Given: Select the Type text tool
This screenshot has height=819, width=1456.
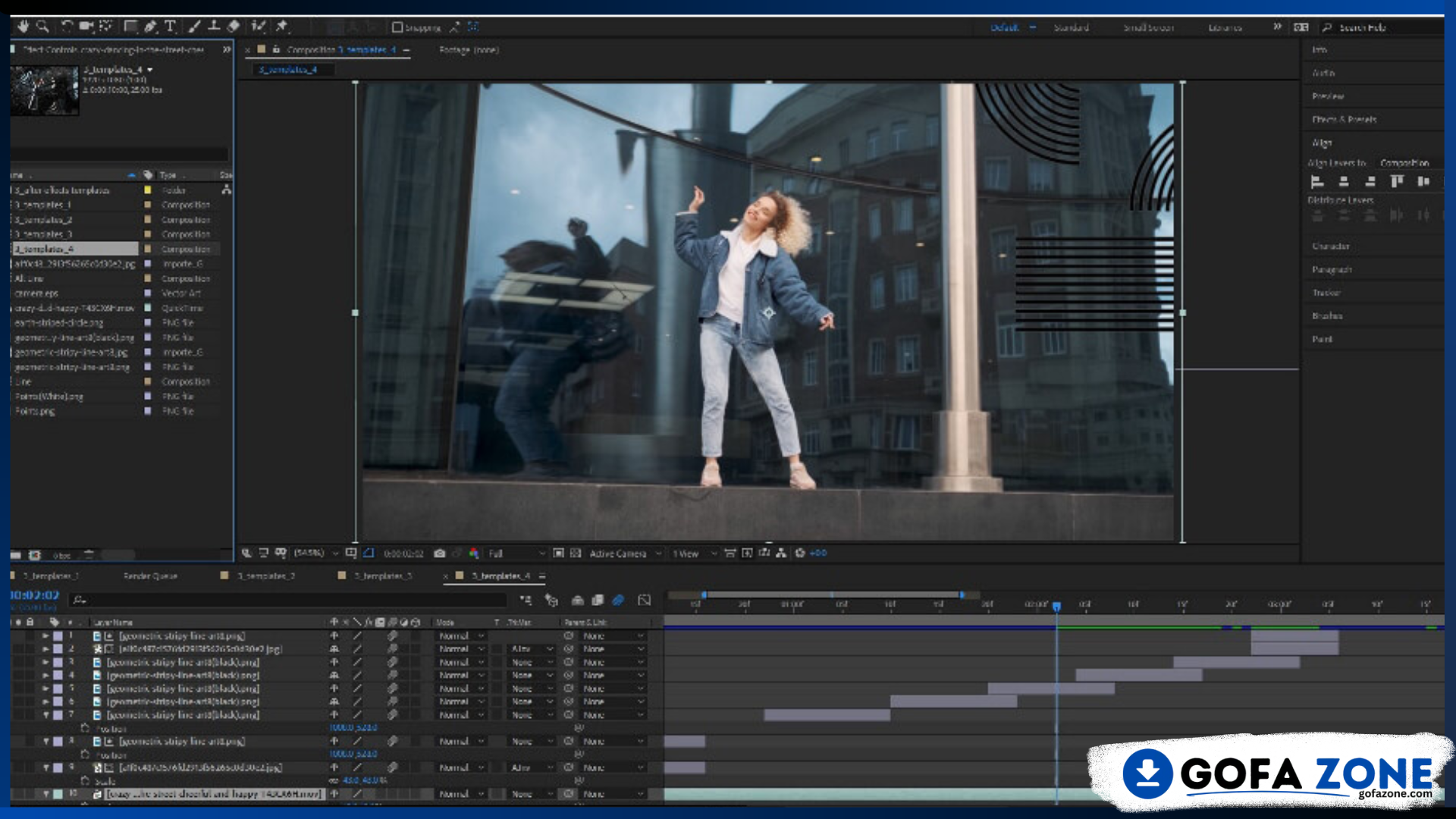Looking at the screenshot, I should click(x=170, y=27).
